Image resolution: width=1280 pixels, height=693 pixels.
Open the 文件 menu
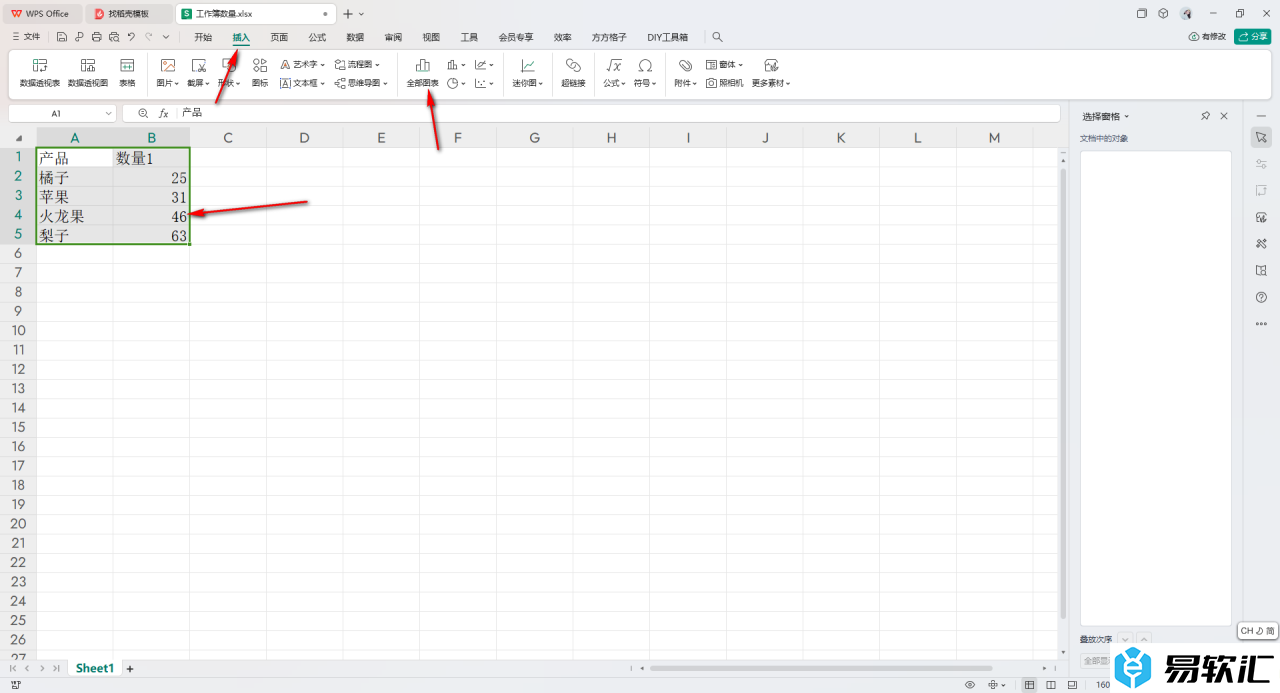tap(26, 37)
